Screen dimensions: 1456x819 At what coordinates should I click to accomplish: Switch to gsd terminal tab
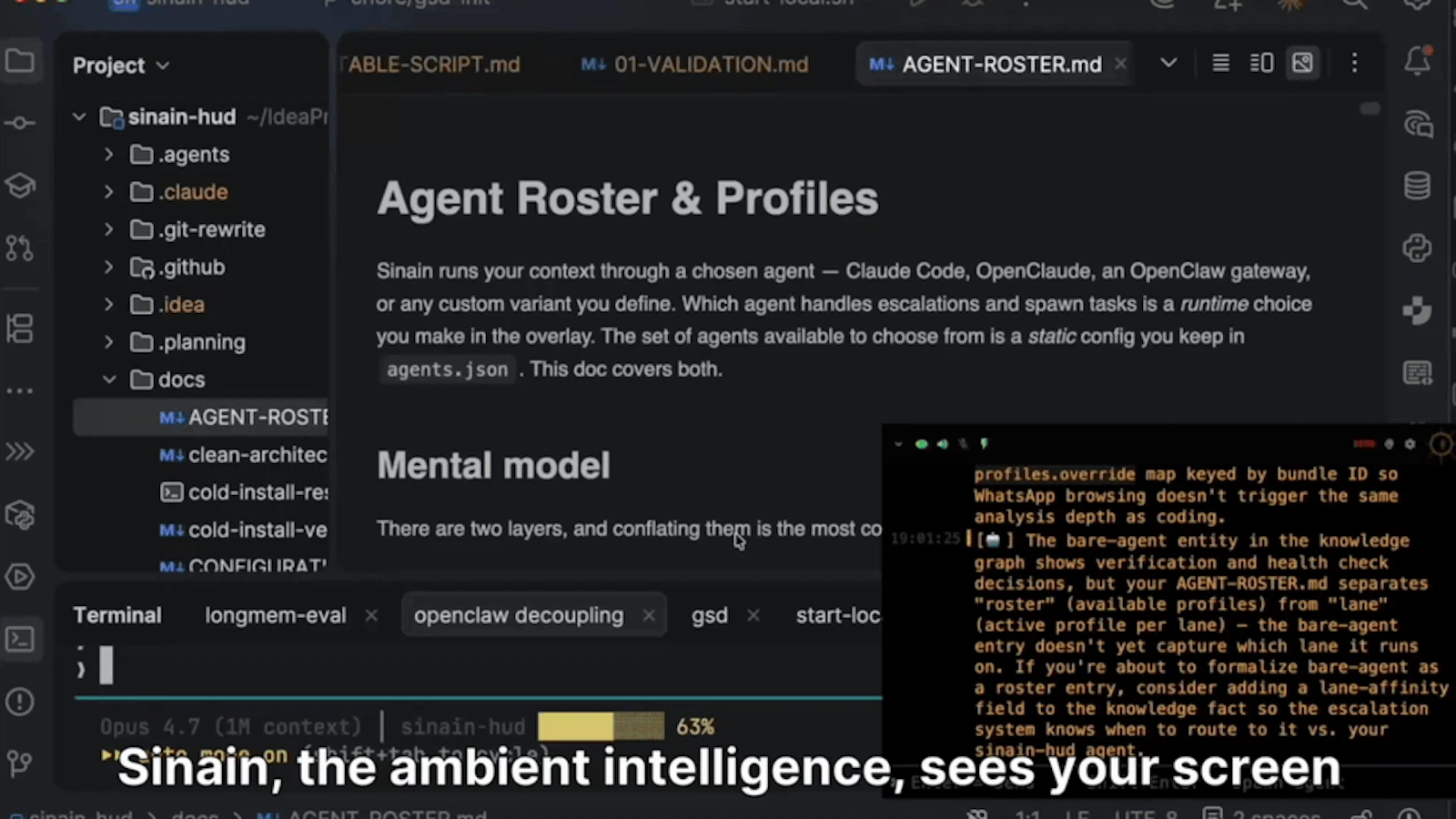tap(709, 615)
